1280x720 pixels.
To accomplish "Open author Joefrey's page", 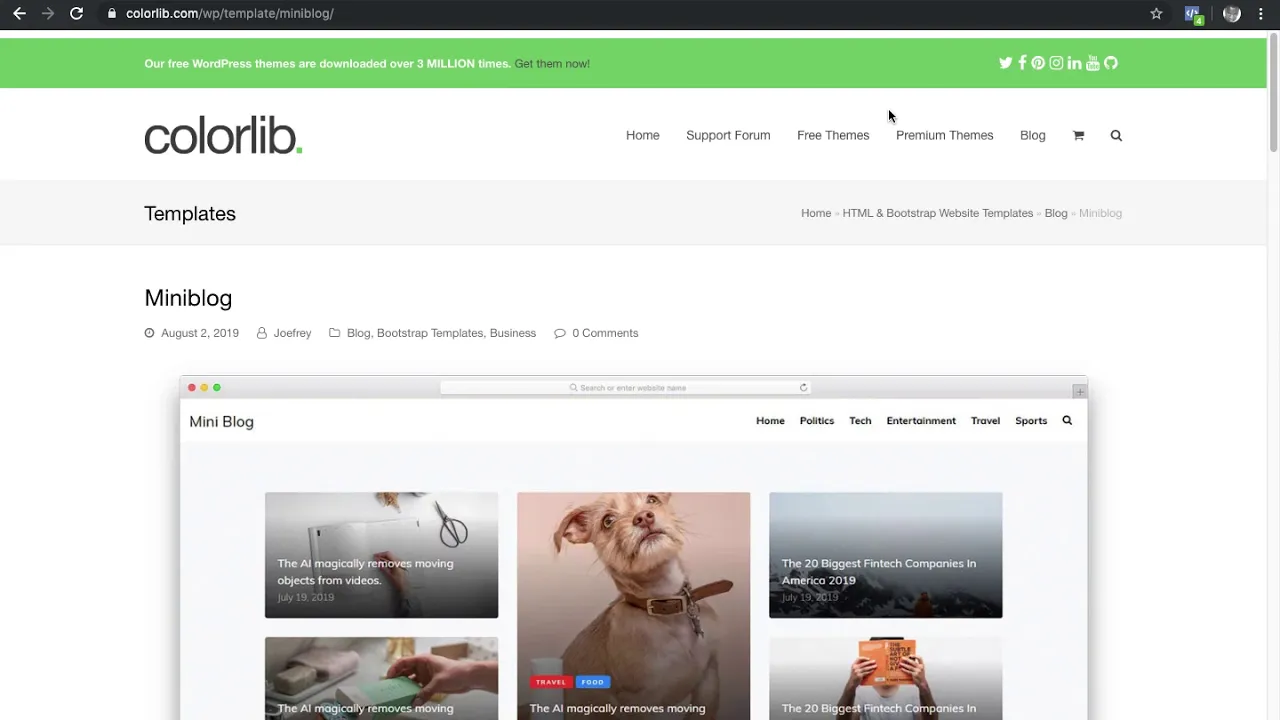I will [x=292, y=333].
